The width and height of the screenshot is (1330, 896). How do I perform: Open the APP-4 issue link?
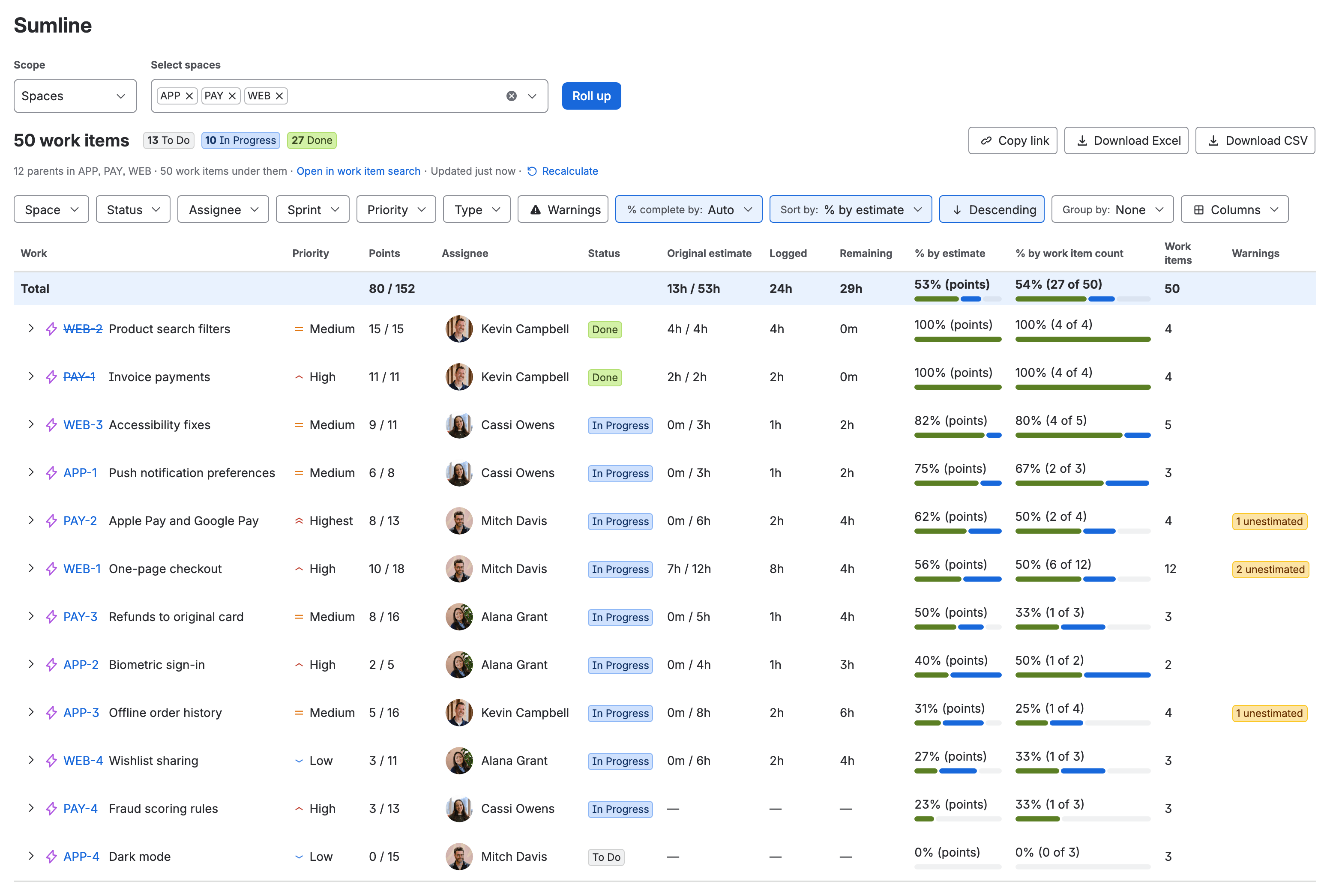pos(81,857)
